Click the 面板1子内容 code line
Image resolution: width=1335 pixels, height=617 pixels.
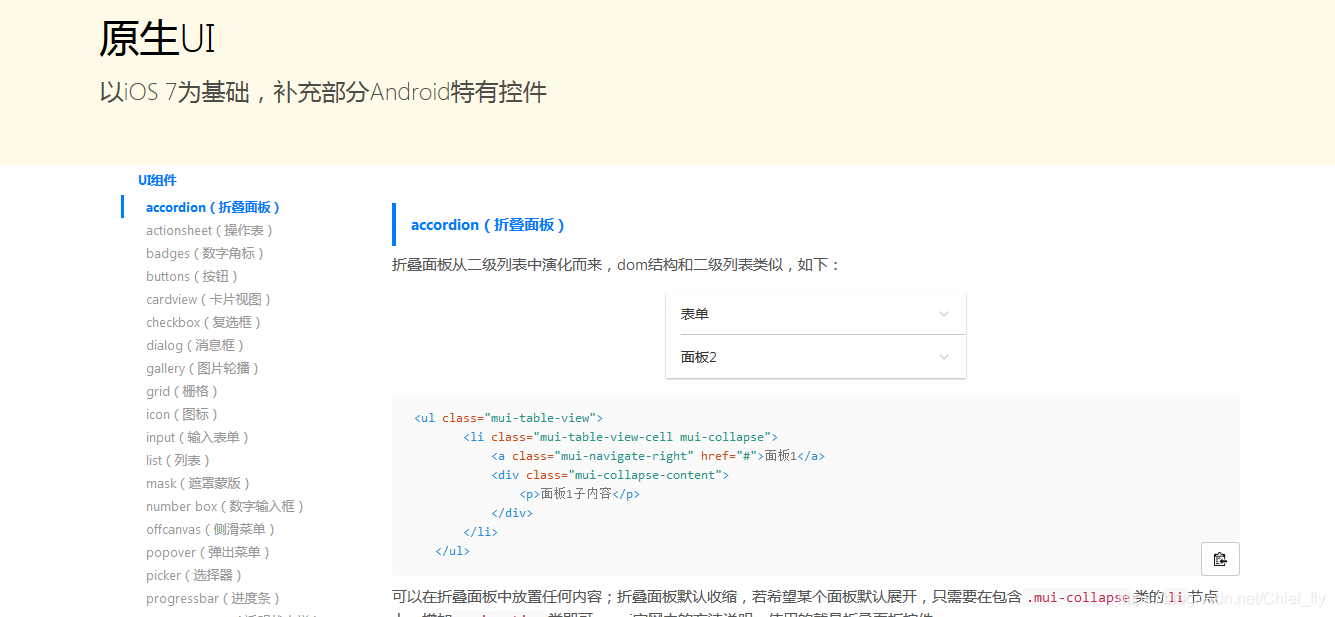[x=579, y=494]
